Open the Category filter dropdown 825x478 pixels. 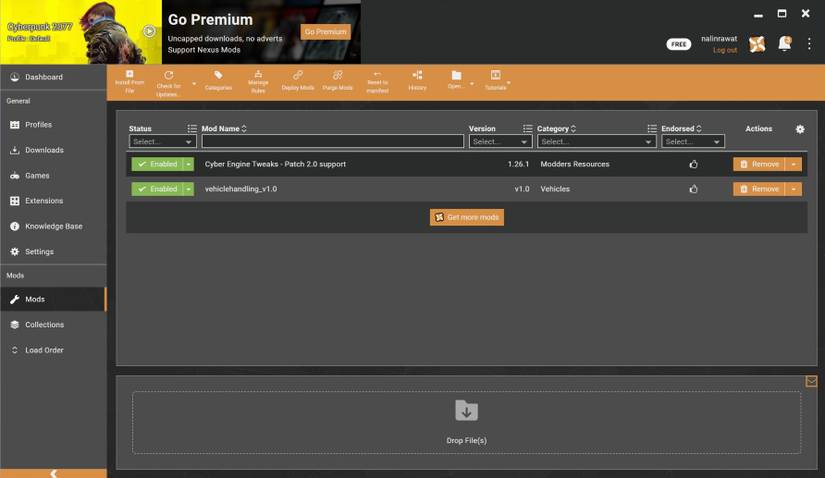coord(596,142)
